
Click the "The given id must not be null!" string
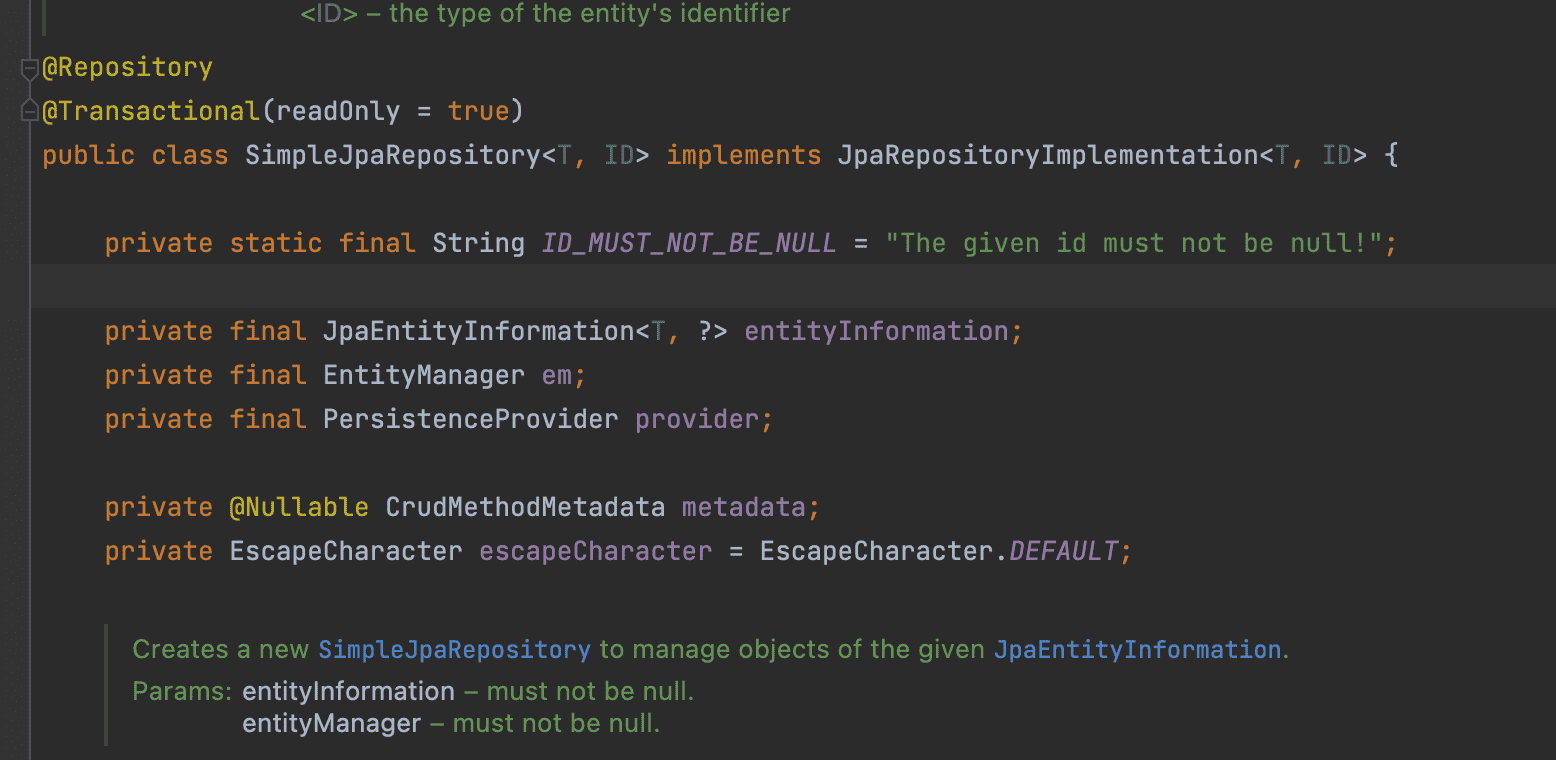click(x=1134, y=244)
